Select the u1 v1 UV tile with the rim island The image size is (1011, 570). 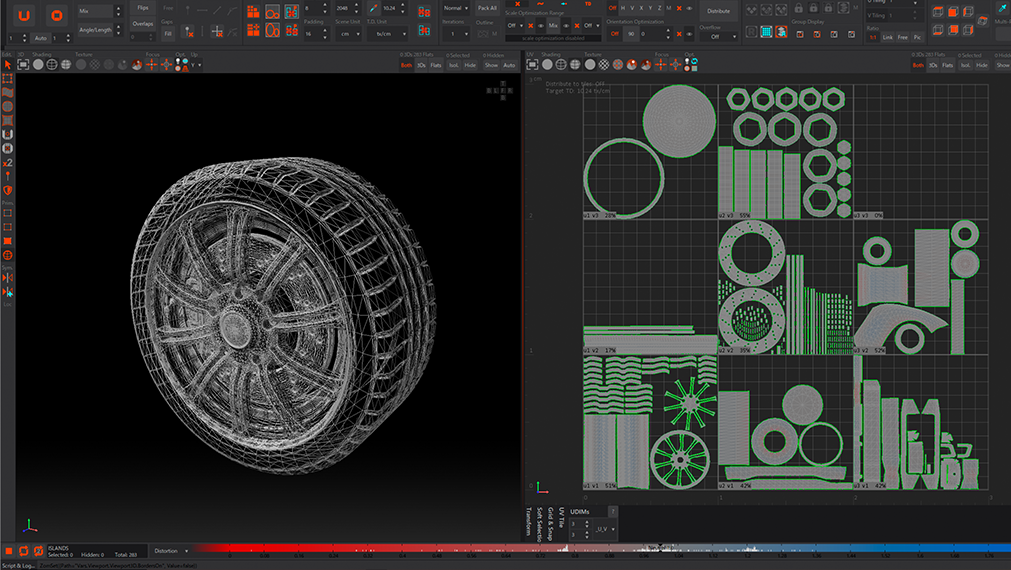[x=650, y=422]
